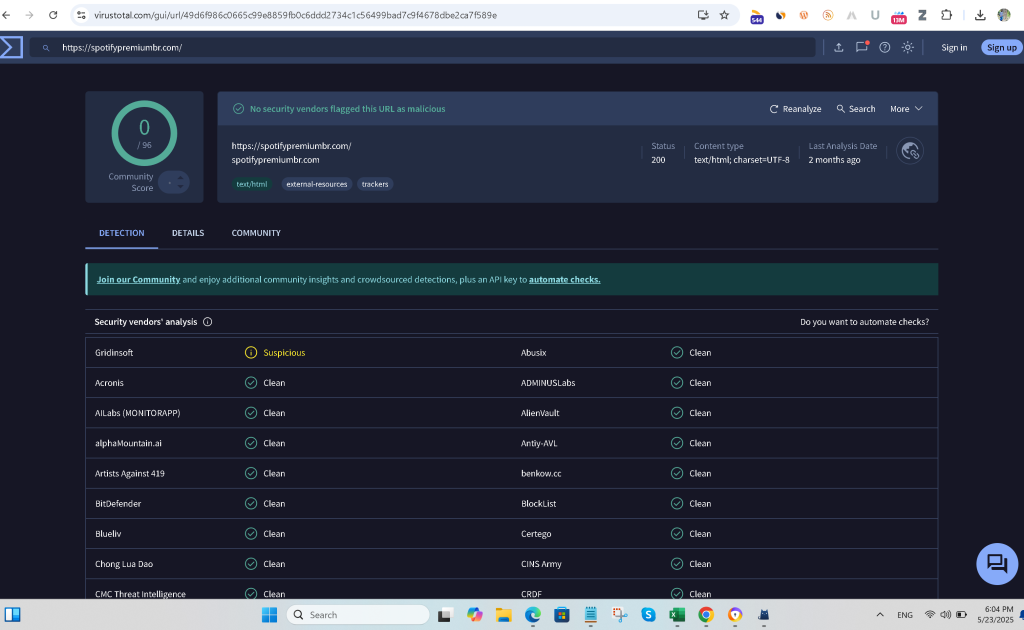Click the install app icon in address bar
Image resolution: width=1024 pixels, height=630 pixels.
(703, 15)
